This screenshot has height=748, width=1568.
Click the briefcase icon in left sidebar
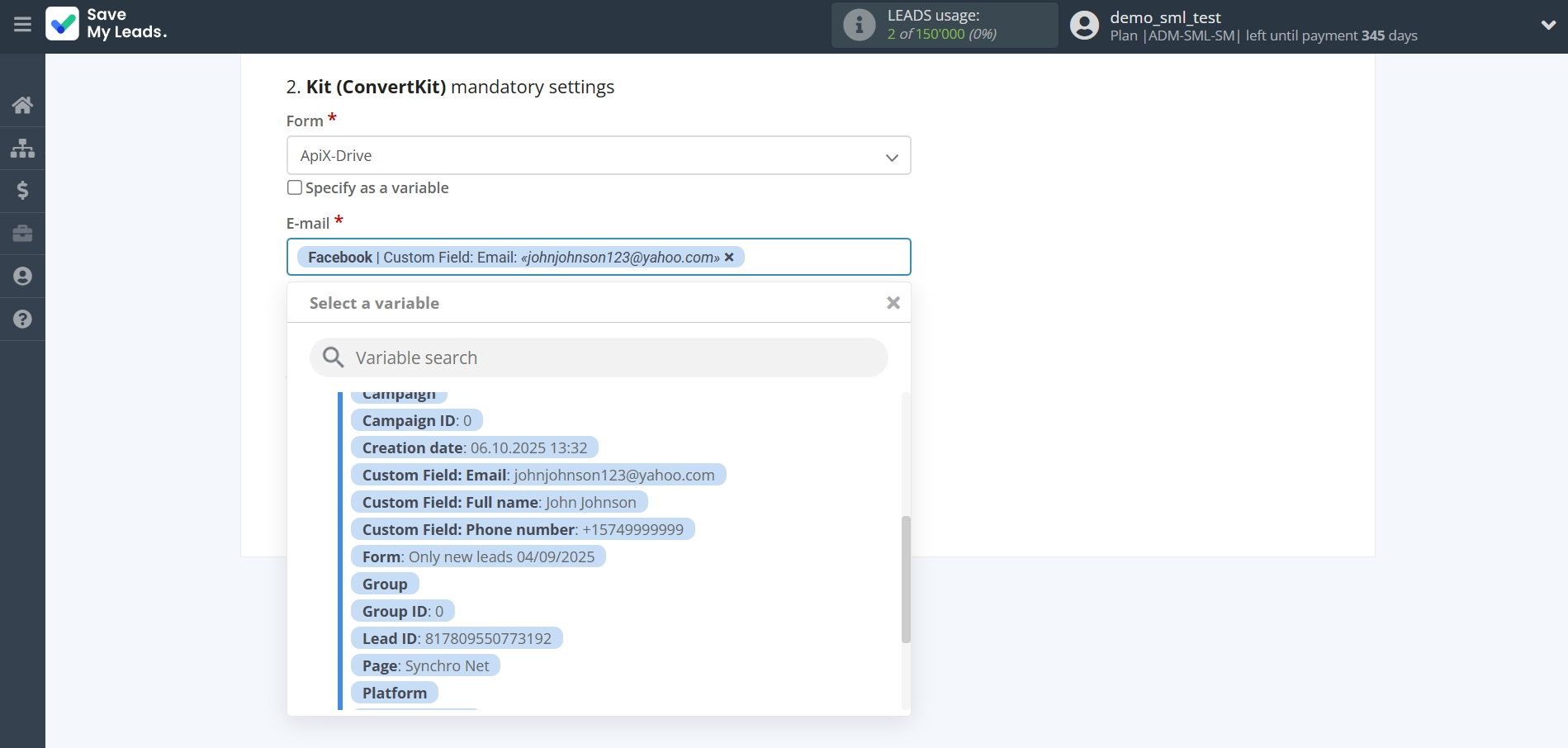(22, 234)
